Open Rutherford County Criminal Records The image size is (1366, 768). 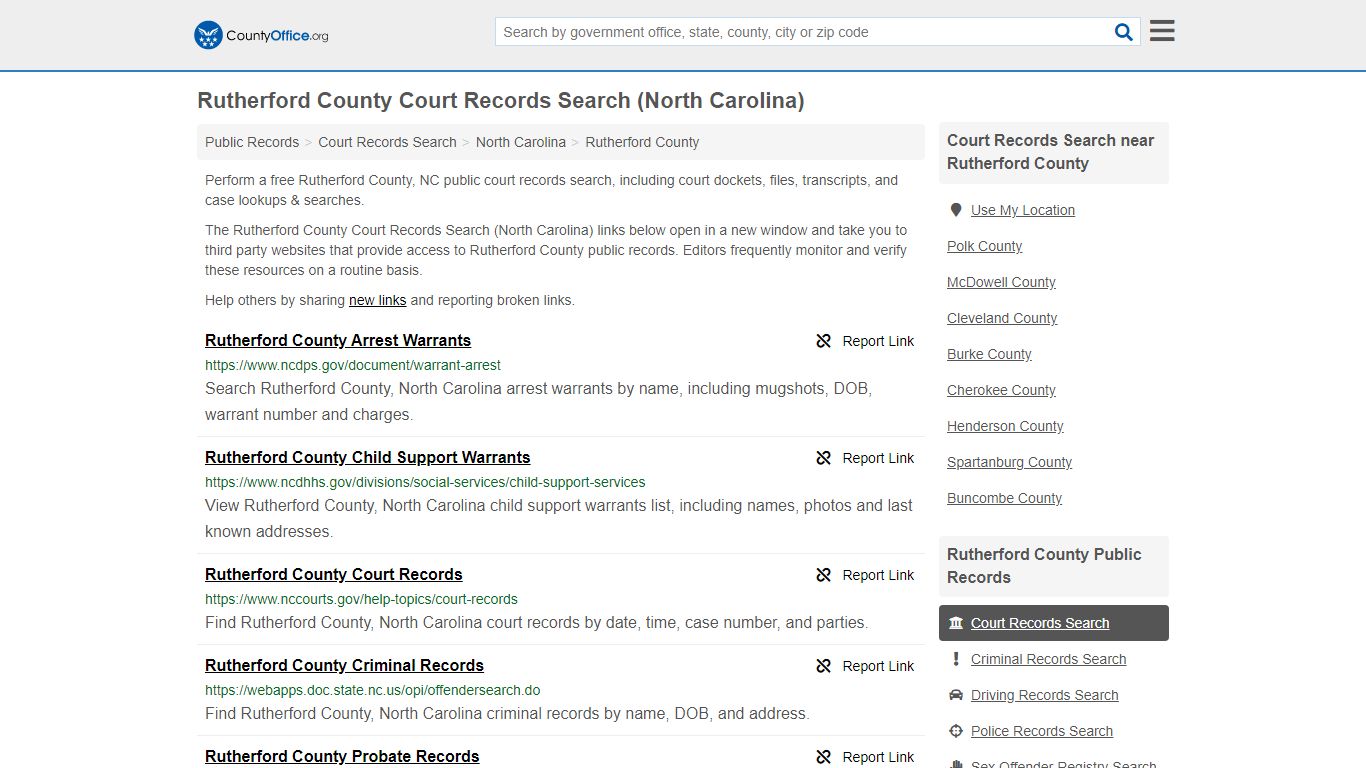[344, 665]
